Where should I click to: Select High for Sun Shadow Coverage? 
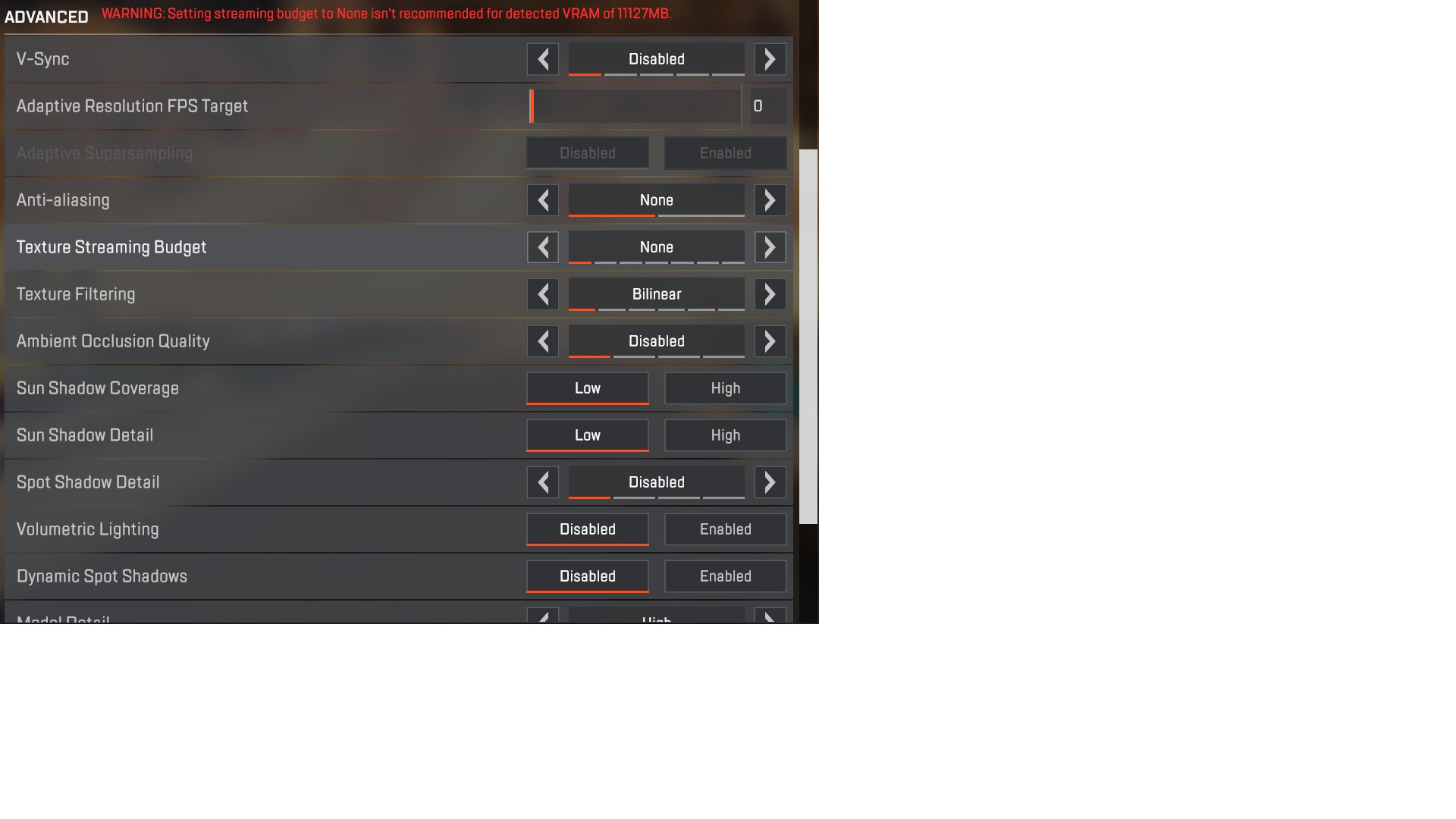coord(725,388)
